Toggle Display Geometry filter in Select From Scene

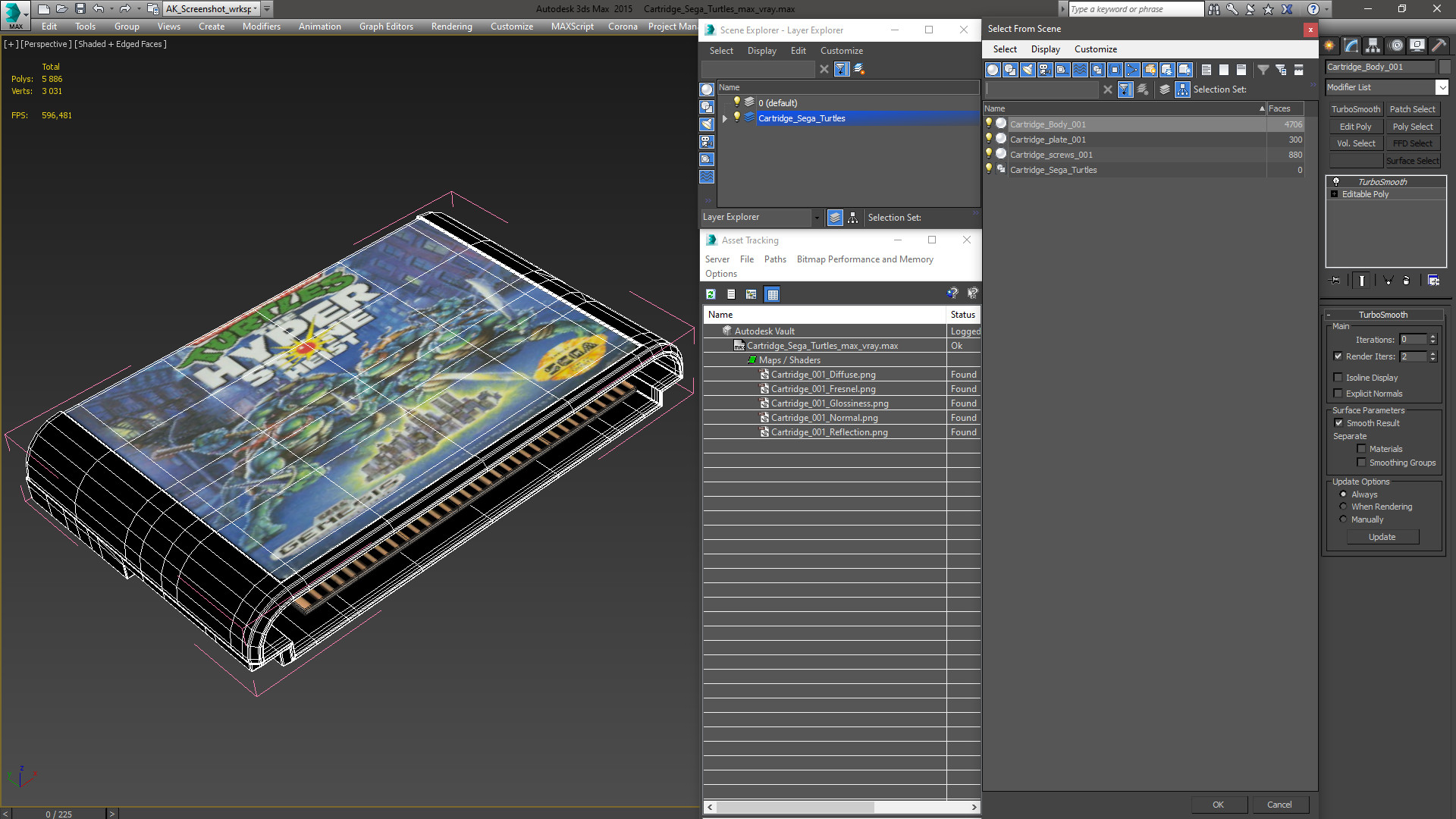click(x=993, y=70)
